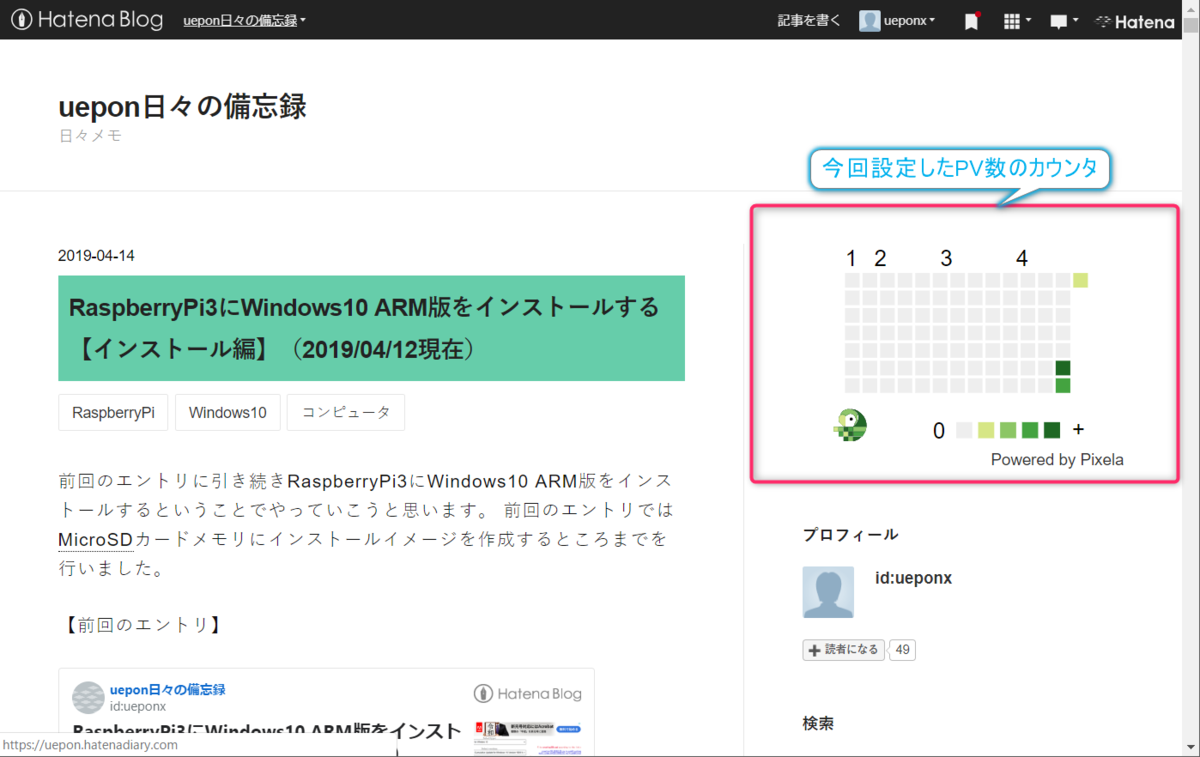Open the uepon日々の備忘録 blog title
The image size is (1200, 757).
(x=182, y=105)
